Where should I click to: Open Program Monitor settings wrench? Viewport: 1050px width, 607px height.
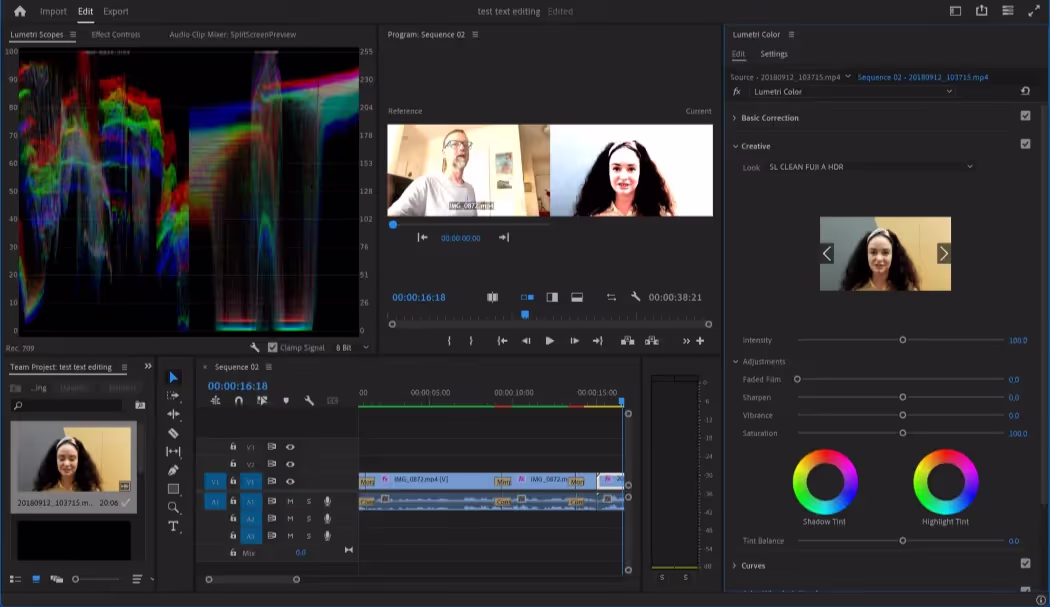coord(635,297)
